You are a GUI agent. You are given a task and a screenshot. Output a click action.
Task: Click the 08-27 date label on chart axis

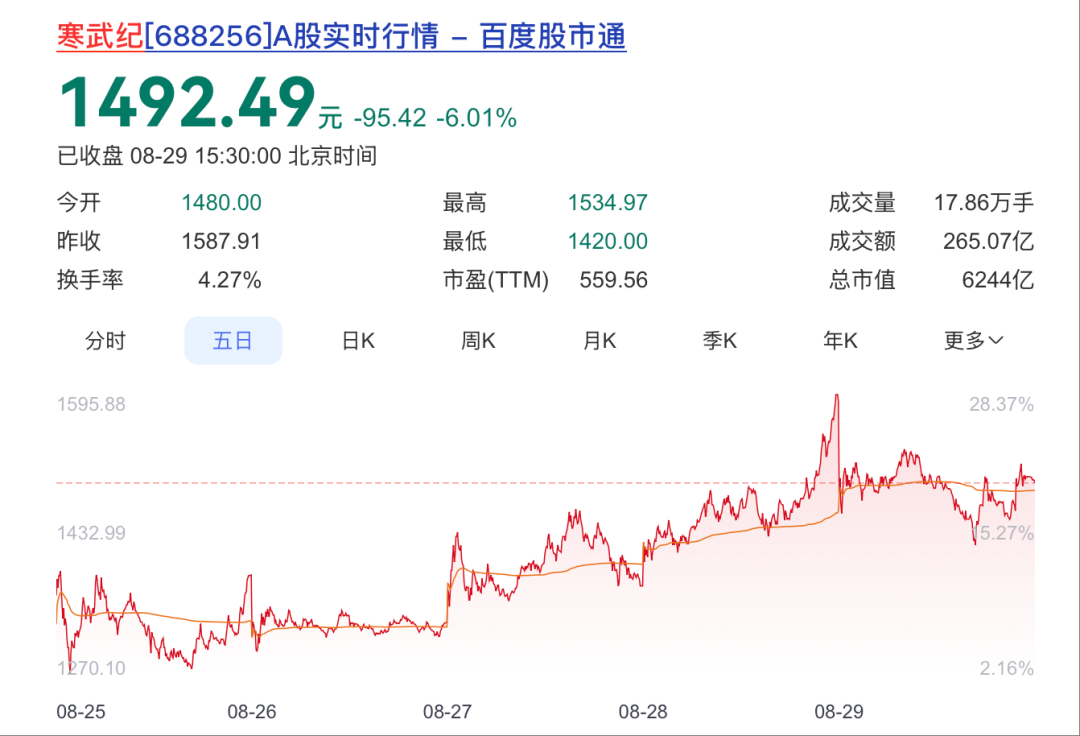pyautogui.click(x=447, y=712)
